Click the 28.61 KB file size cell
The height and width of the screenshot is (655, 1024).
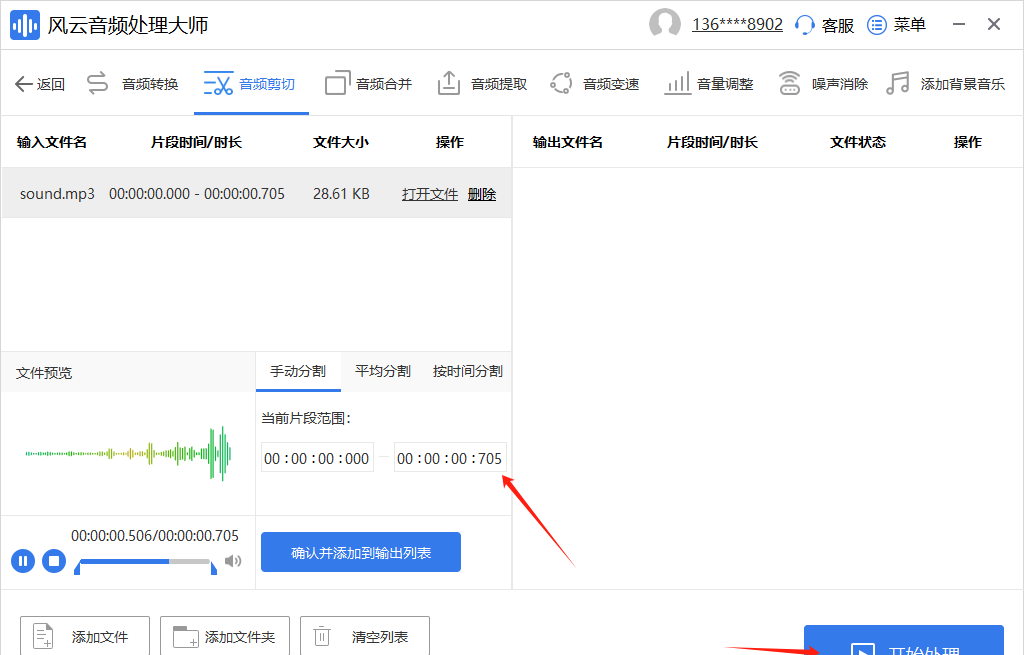341,194
